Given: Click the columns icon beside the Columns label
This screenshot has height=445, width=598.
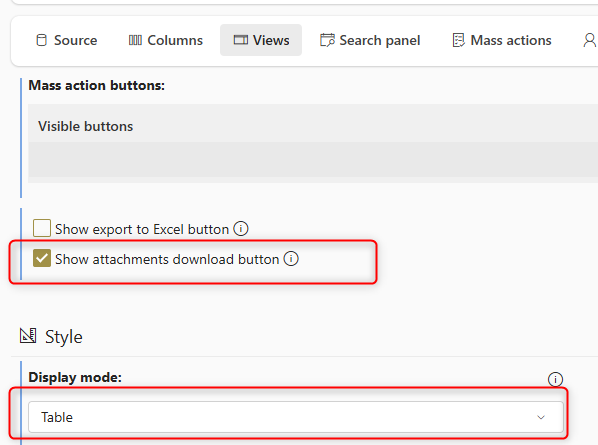Looking at the screenshot, I should 135,40.
